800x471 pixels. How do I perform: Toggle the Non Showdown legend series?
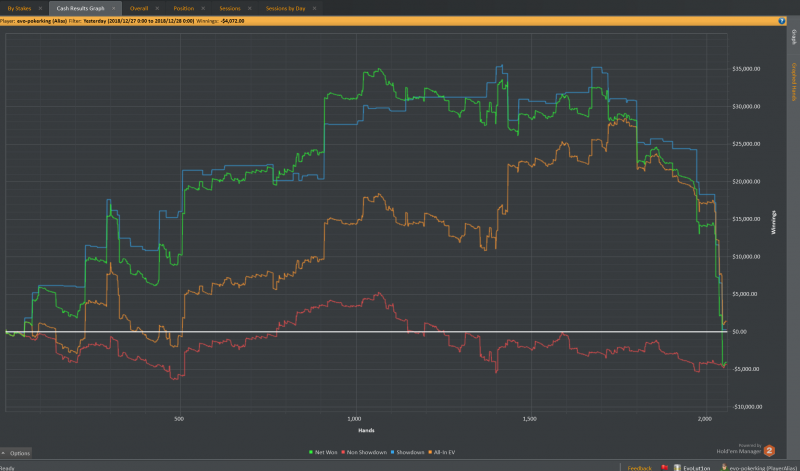pyautogui.click(x=363, y=452)
